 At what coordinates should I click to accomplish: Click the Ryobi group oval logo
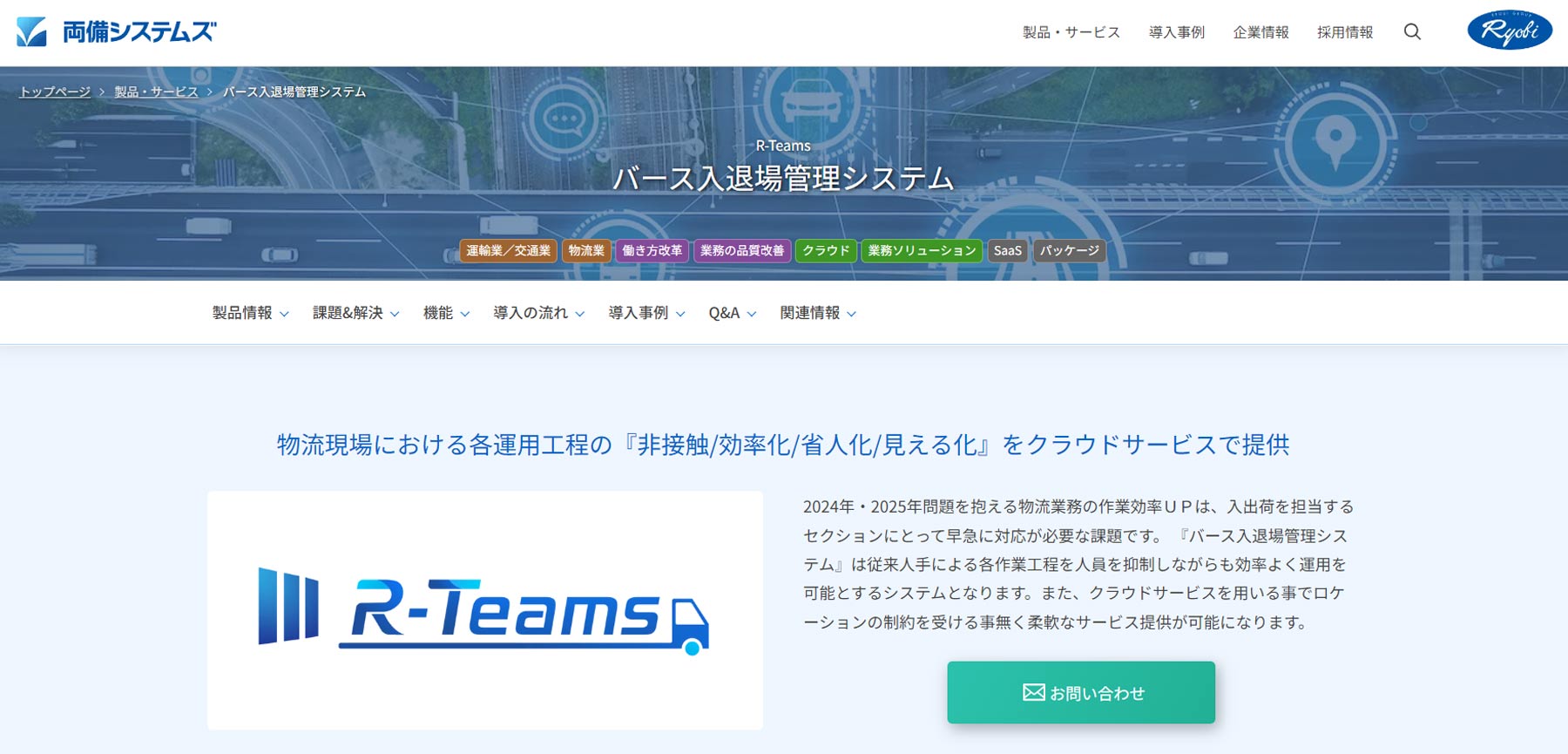pyautogui.click(x=1510, y=31)
